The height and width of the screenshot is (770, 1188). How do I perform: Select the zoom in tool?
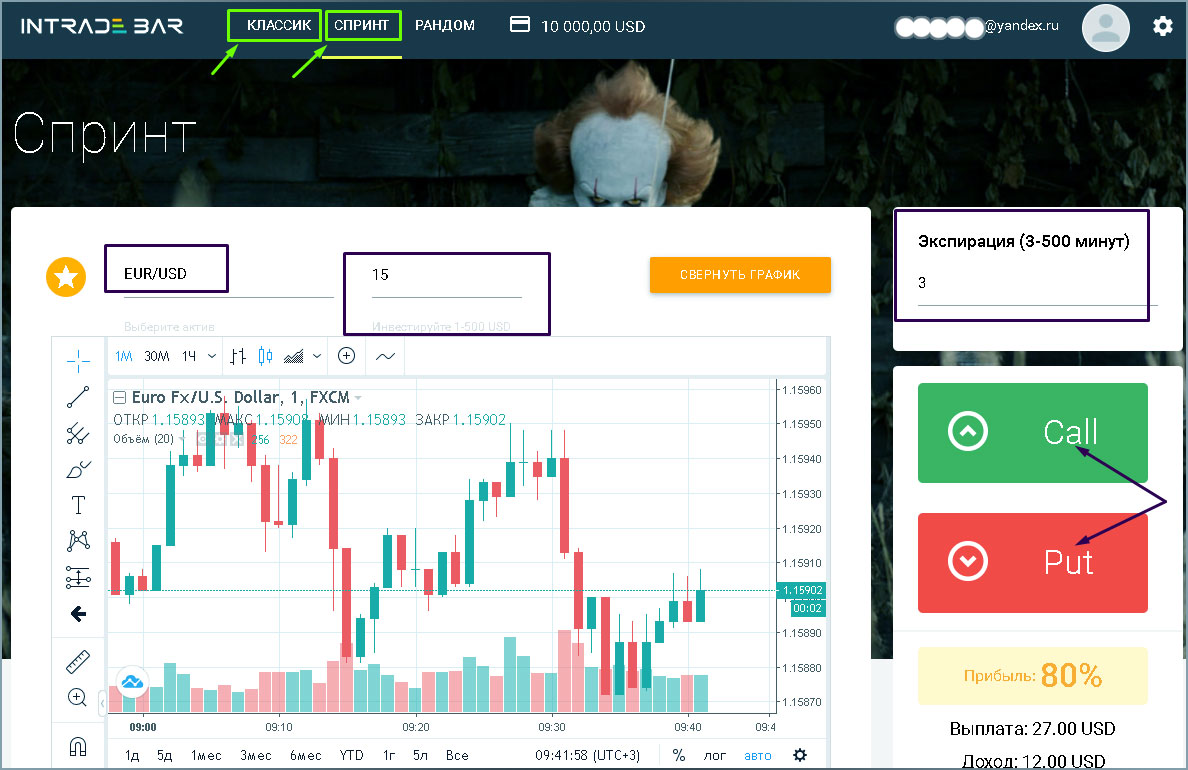(77, 698)
